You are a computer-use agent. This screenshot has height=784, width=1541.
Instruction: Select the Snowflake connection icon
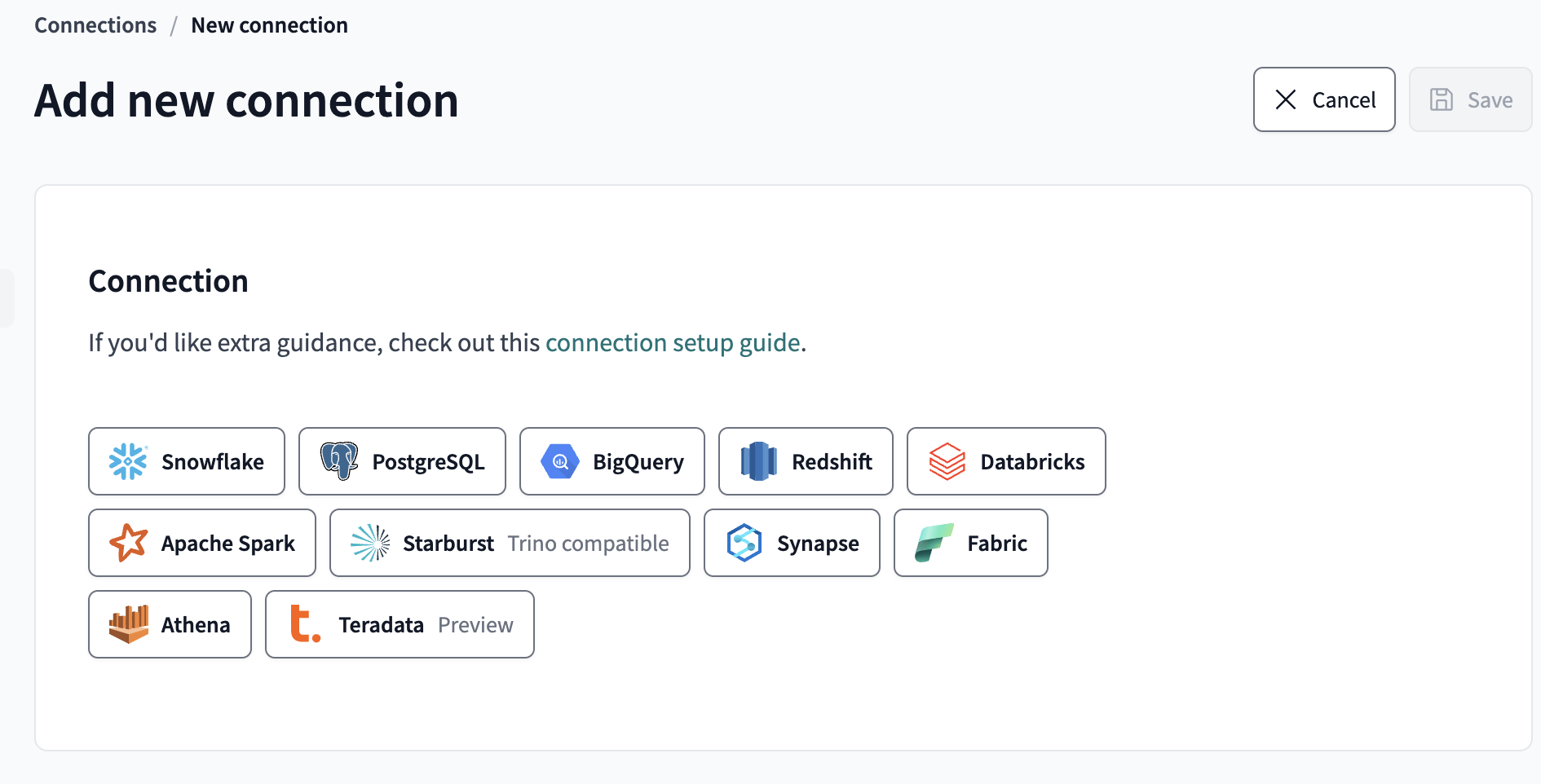(129, 461)
